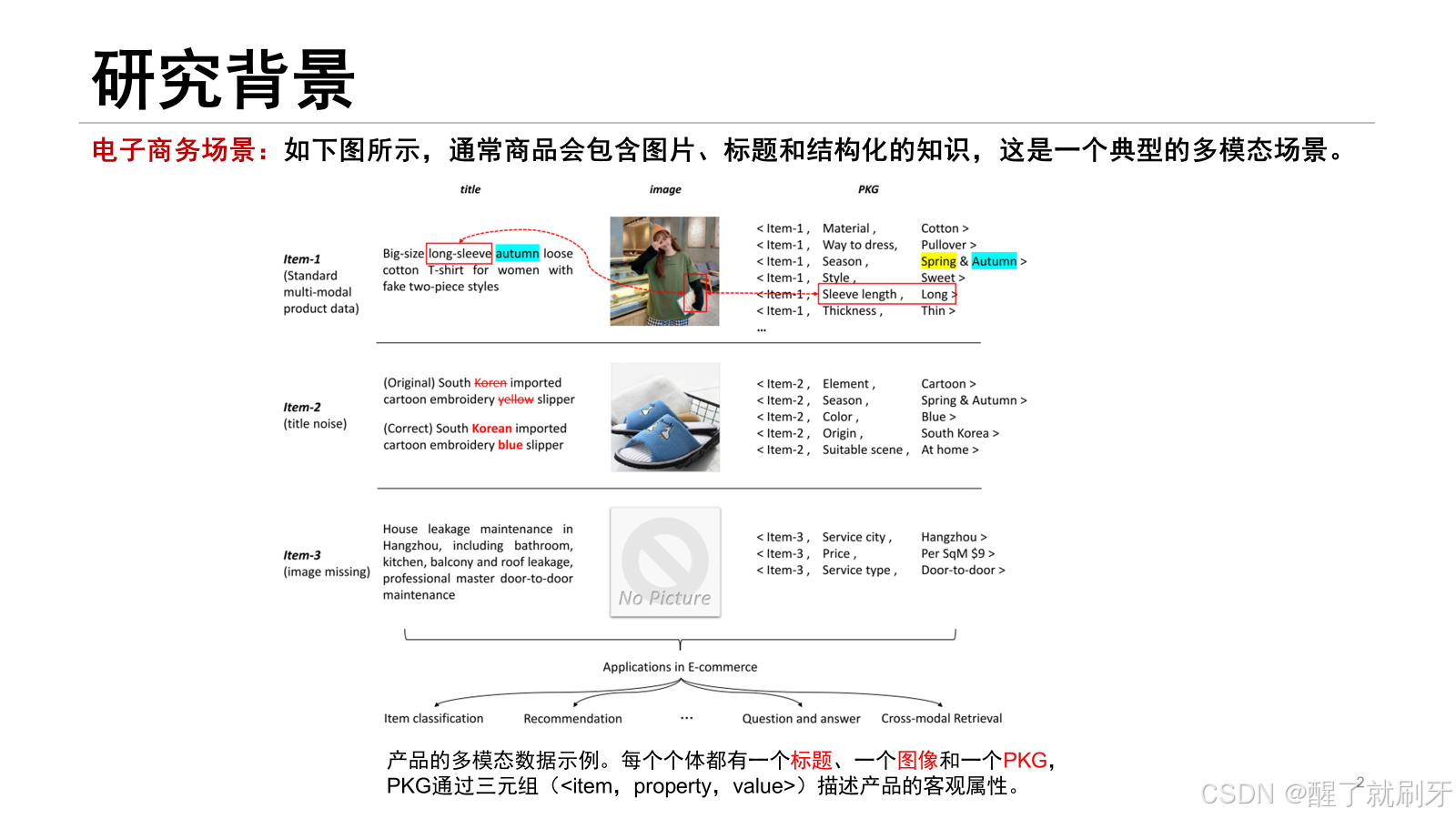Click the slide title 研究背景
Image resolution: width=1456 pixels, height=819 pixels.
[223, 80]
